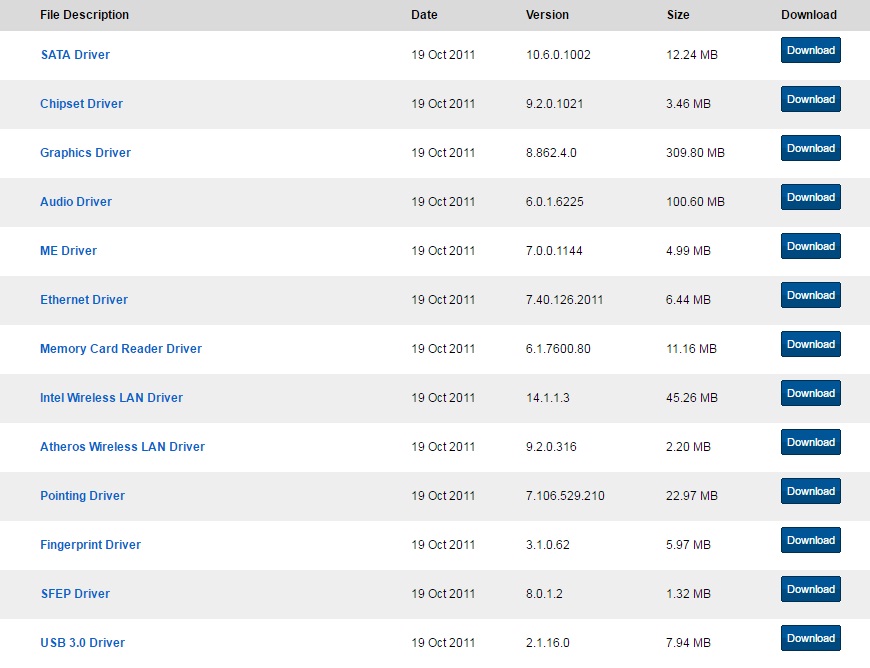
Task: Open the Fingerprint Driver link
Action: click(x=90, y=545)
